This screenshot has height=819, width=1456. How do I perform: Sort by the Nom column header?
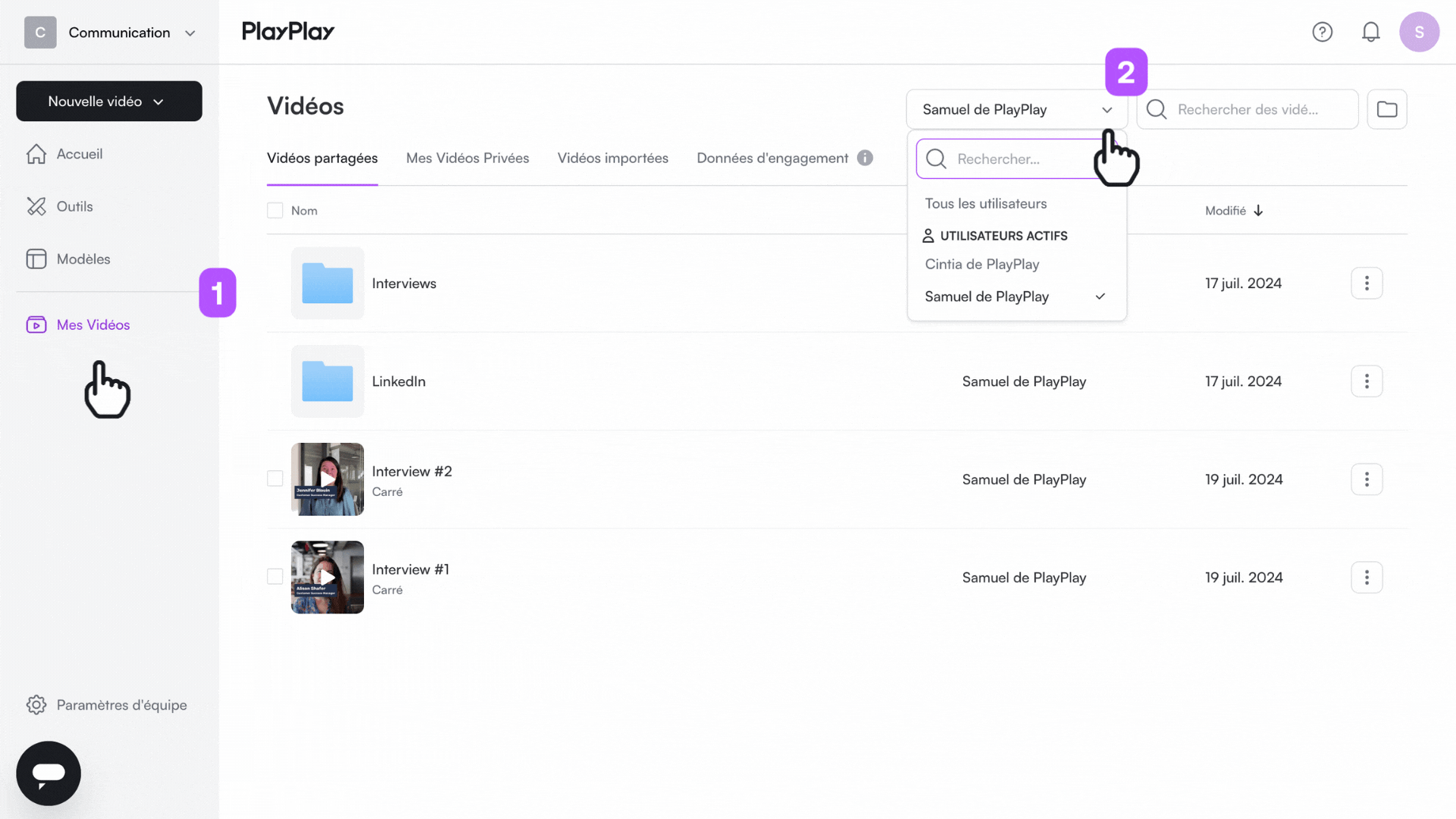click(x=304, y=211)
